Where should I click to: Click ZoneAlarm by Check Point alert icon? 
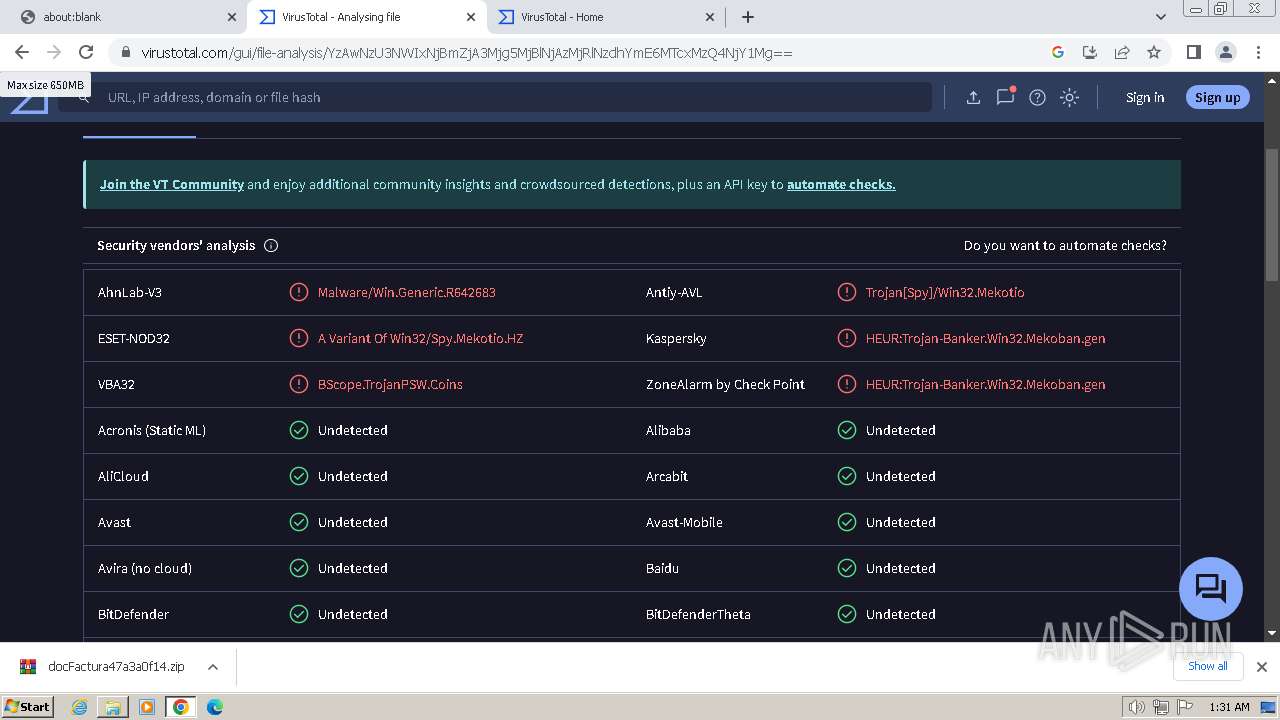click(x=847, y=384)
